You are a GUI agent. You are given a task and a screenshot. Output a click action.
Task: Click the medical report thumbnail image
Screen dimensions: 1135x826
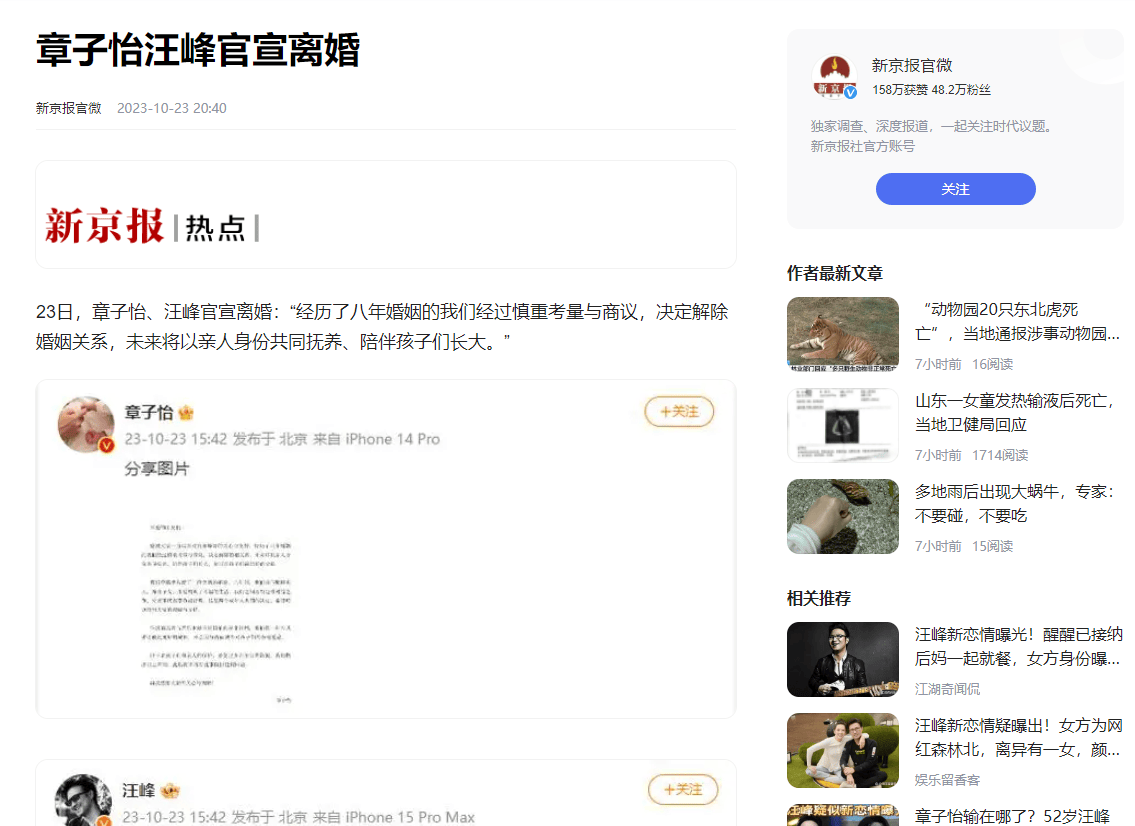coord(843,426)
